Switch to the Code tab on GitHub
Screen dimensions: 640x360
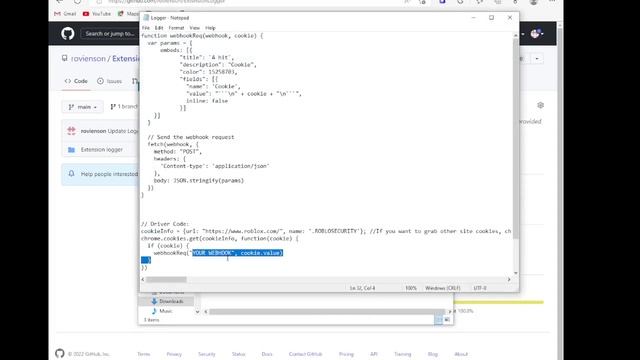click(76, 81)
